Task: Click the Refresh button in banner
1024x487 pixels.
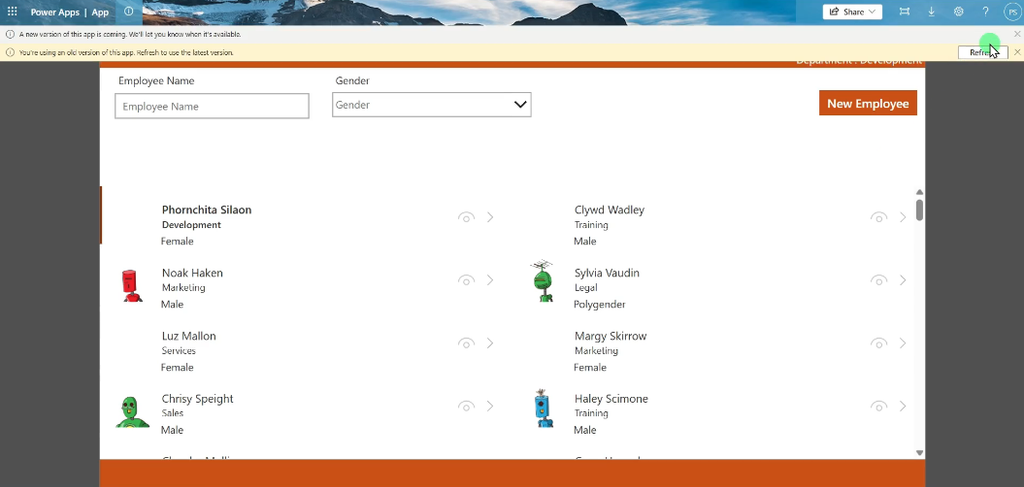Action: coord(983,52)
